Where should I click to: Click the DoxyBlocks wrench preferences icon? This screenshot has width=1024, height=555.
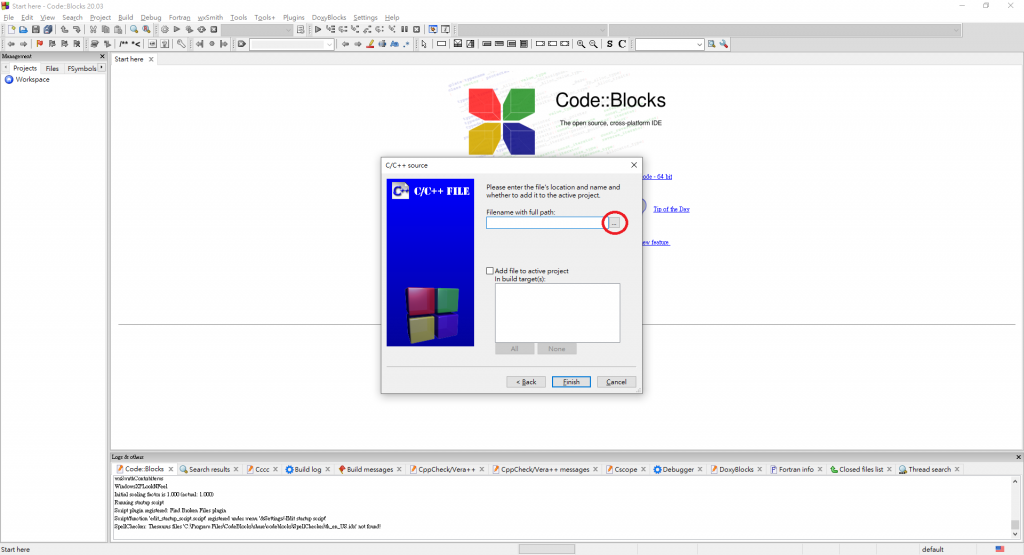coord(181,44)
